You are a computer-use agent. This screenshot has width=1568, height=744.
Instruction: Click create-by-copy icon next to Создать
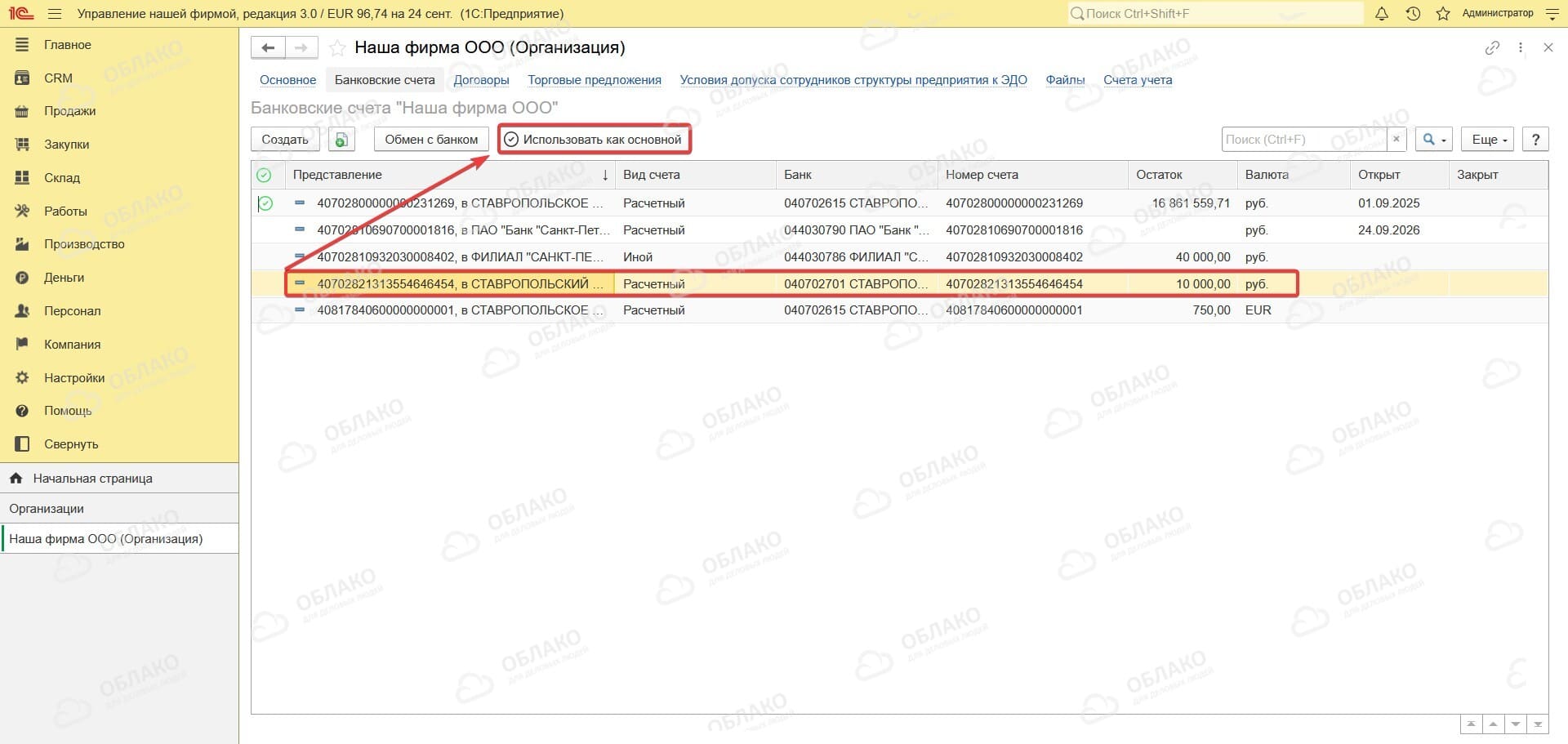click(x=341, y=140)
